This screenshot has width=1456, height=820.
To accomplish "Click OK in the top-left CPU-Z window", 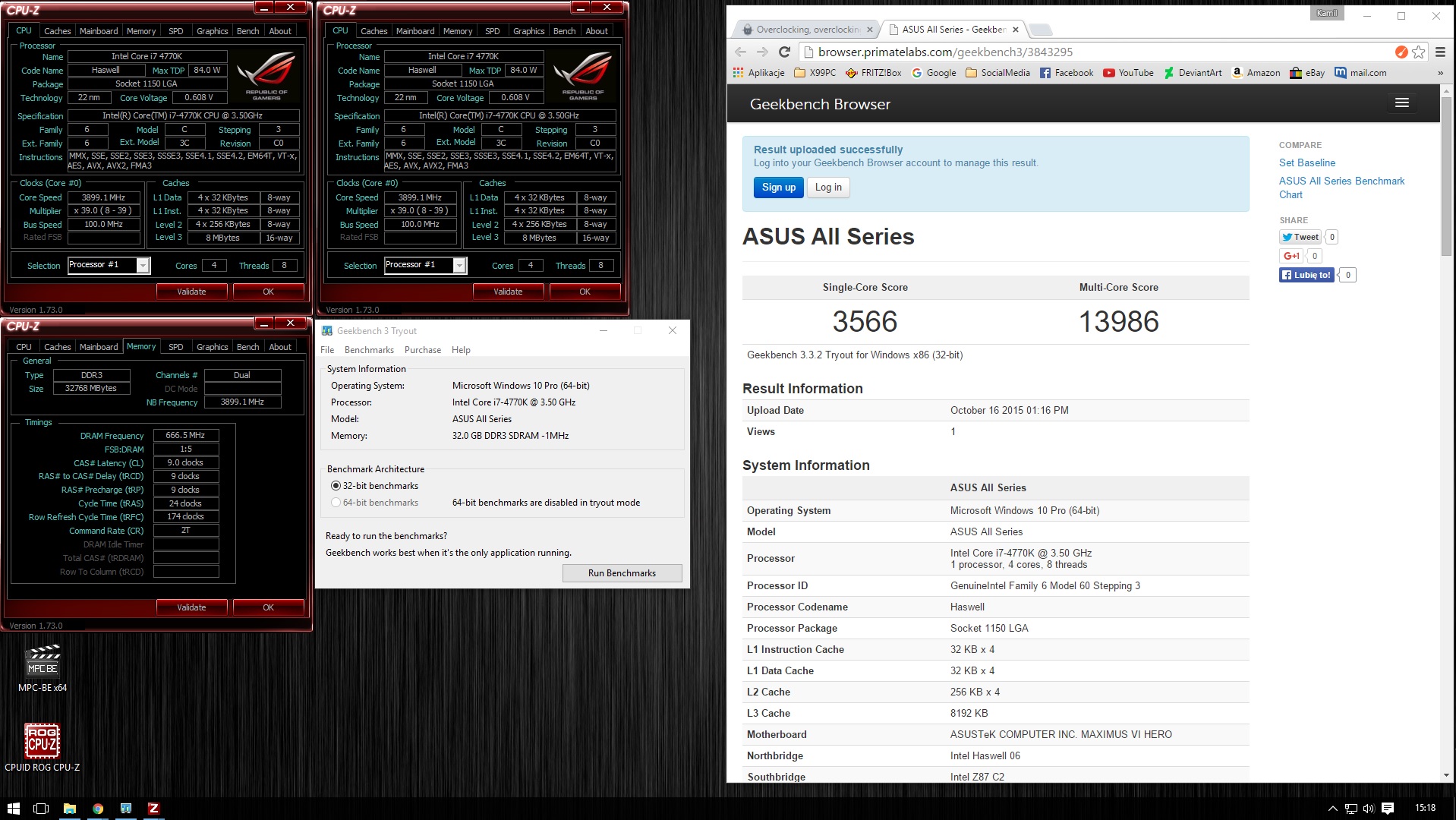I will [268, 292].
